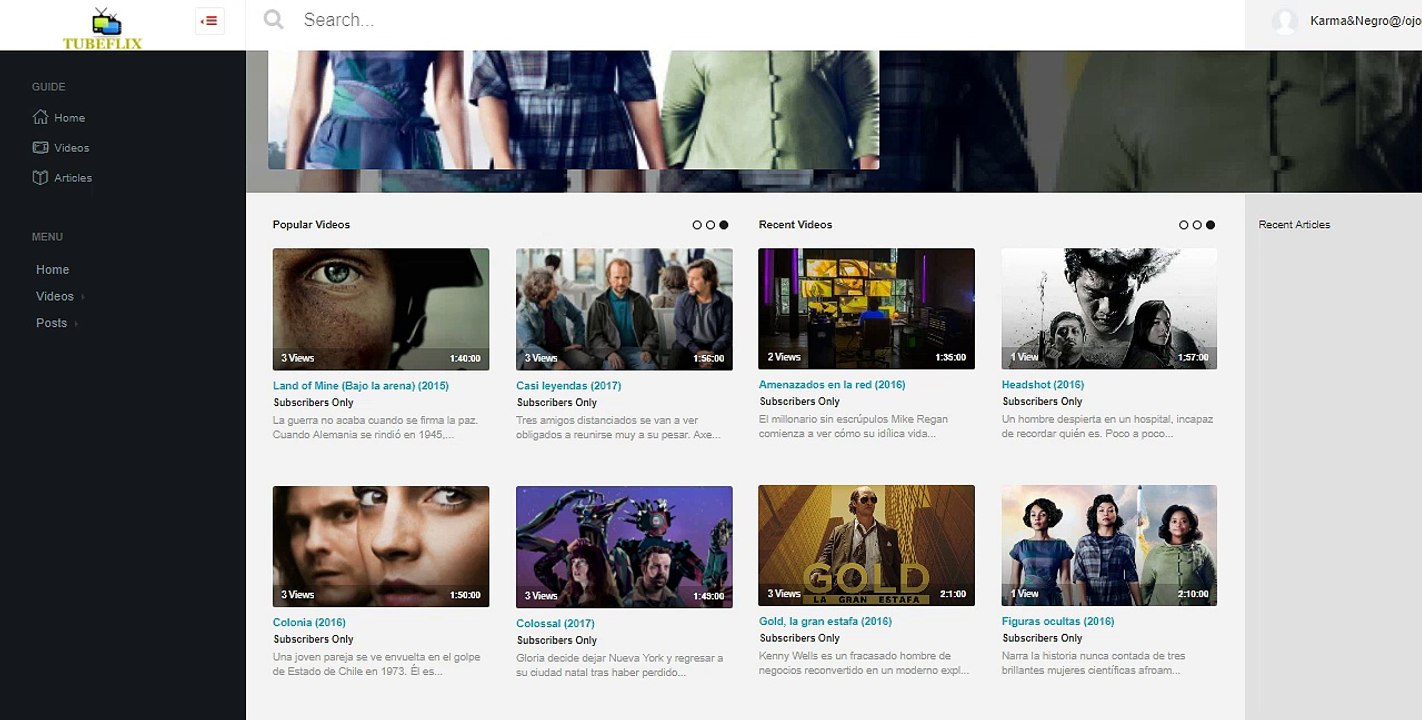Viewport: 1422px width, 720px height.
Task: Click Subscribers Only under Figuras ocultas
Action: (1043, 639)
